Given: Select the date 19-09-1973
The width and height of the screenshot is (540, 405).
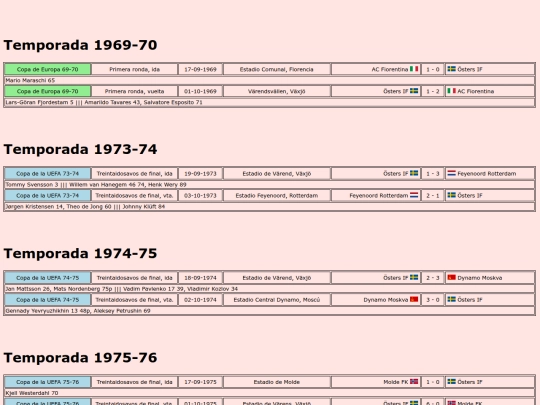Looking at the screenshot, I should tap(200, 174).
